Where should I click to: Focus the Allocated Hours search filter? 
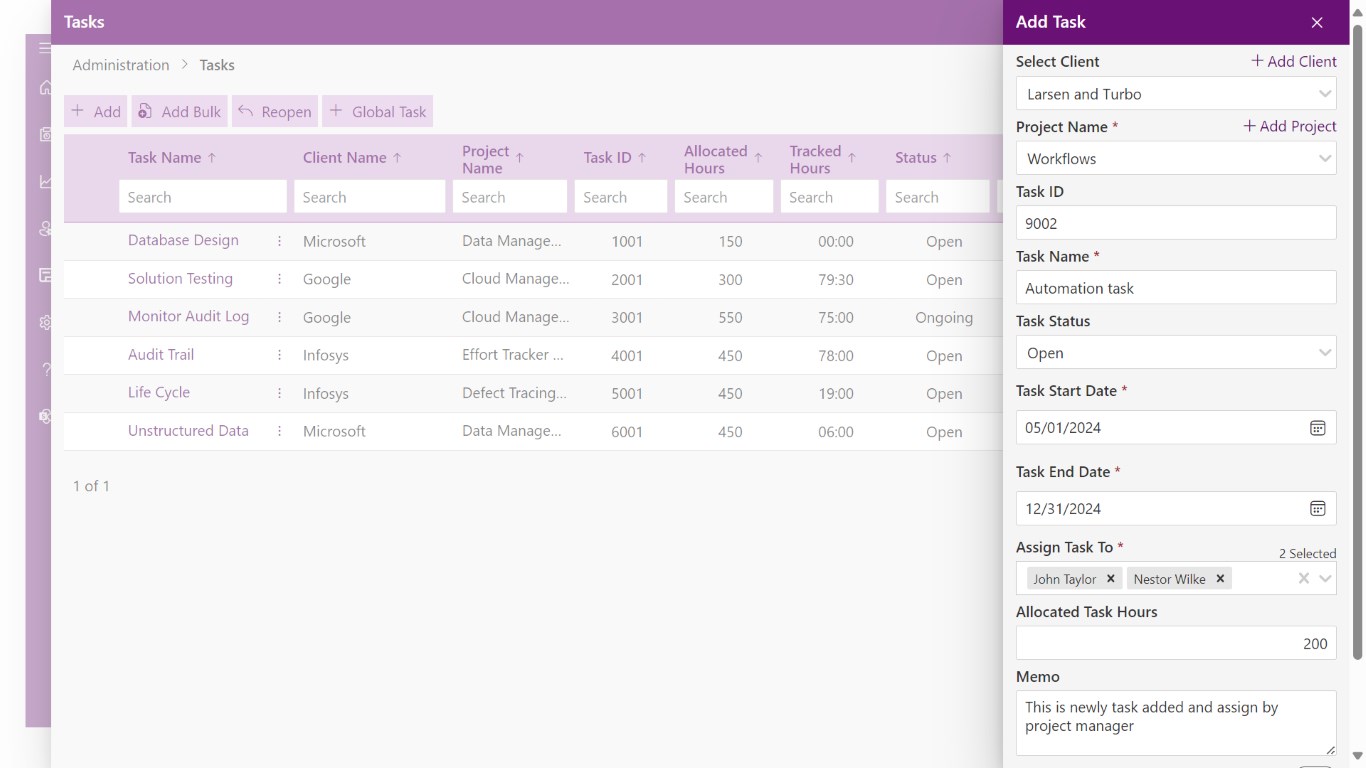pos(724,197)
